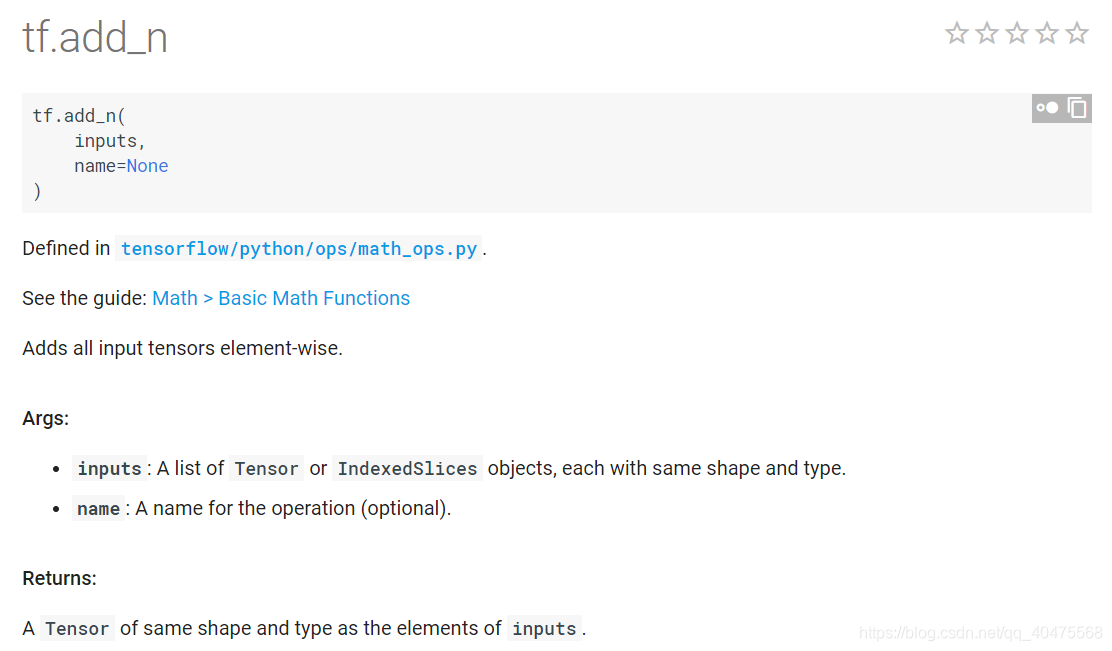This screenshot has width=1112, height=651.
Task: Select the name argument code label
Action: tap(98, 508)
